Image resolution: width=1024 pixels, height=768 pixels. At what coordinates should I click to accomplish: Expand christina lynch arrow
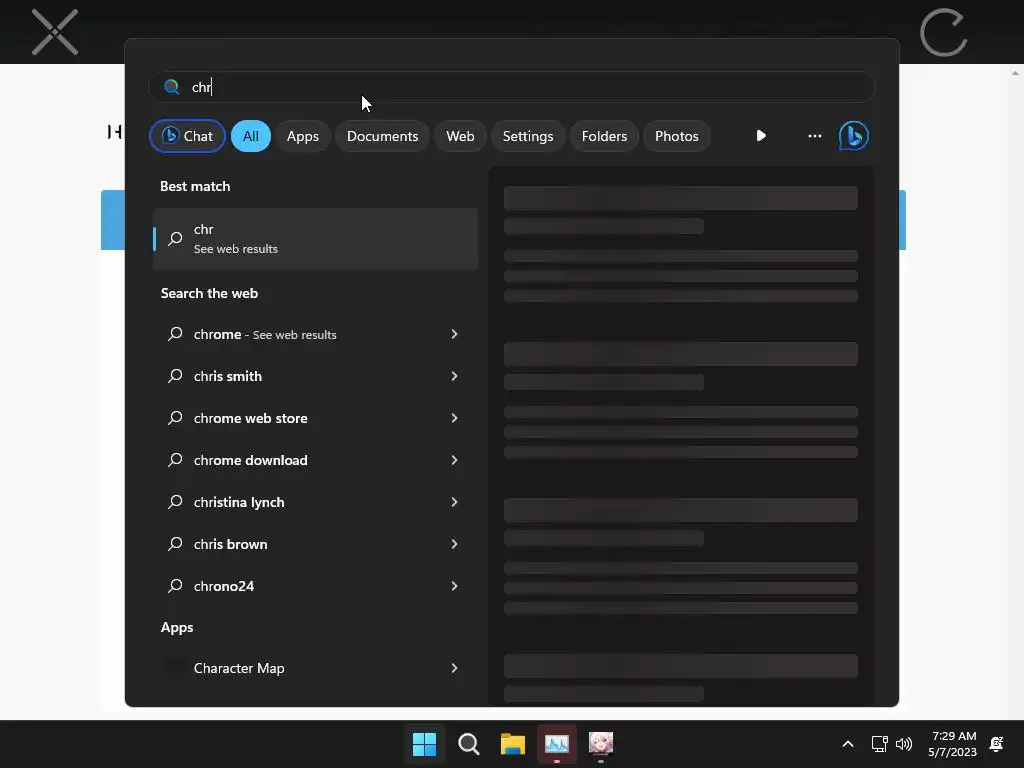click(x=455, y=502)
